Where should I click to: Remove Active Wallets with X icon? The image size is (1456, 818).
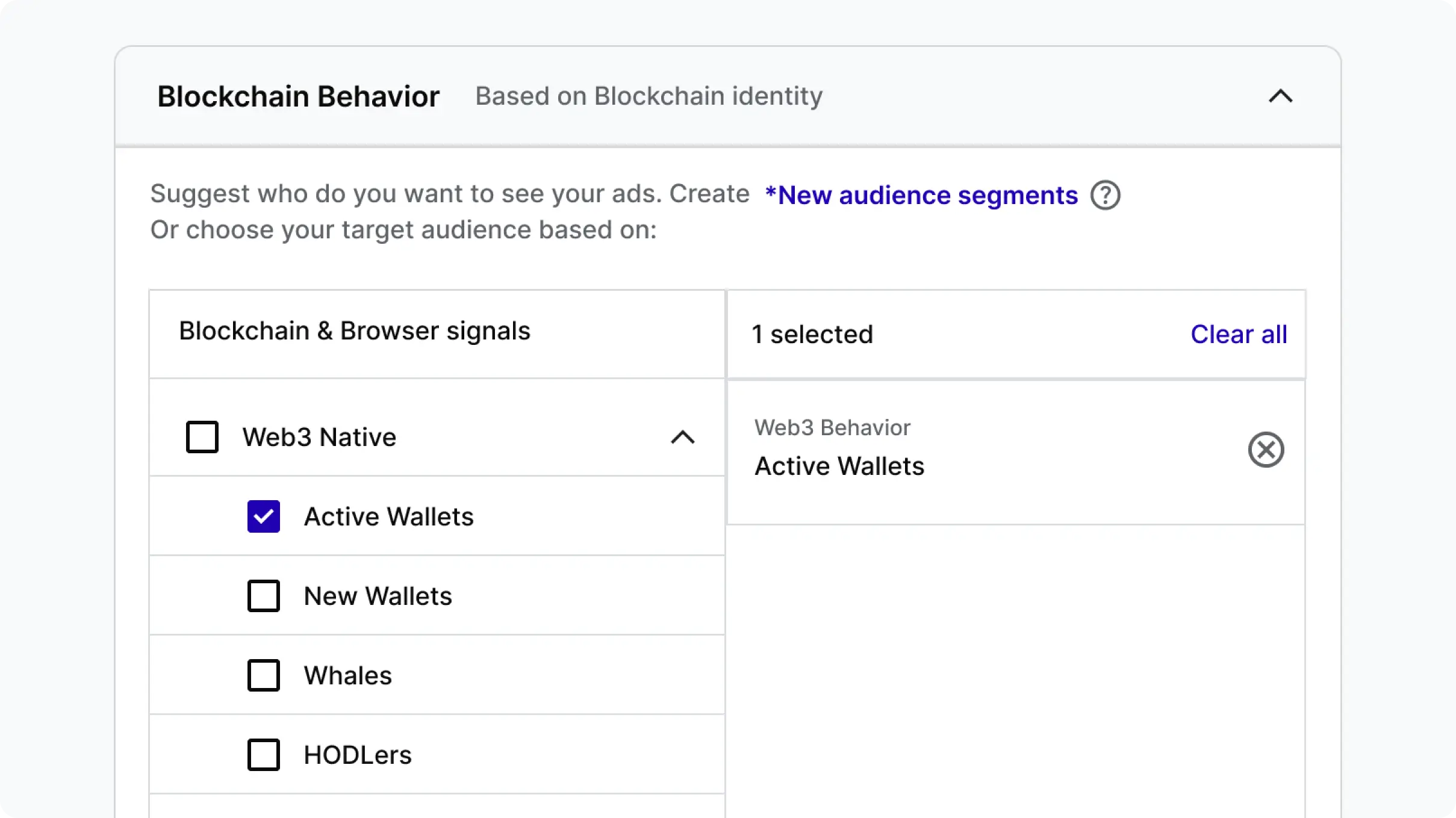click(x=1266, y=450)
